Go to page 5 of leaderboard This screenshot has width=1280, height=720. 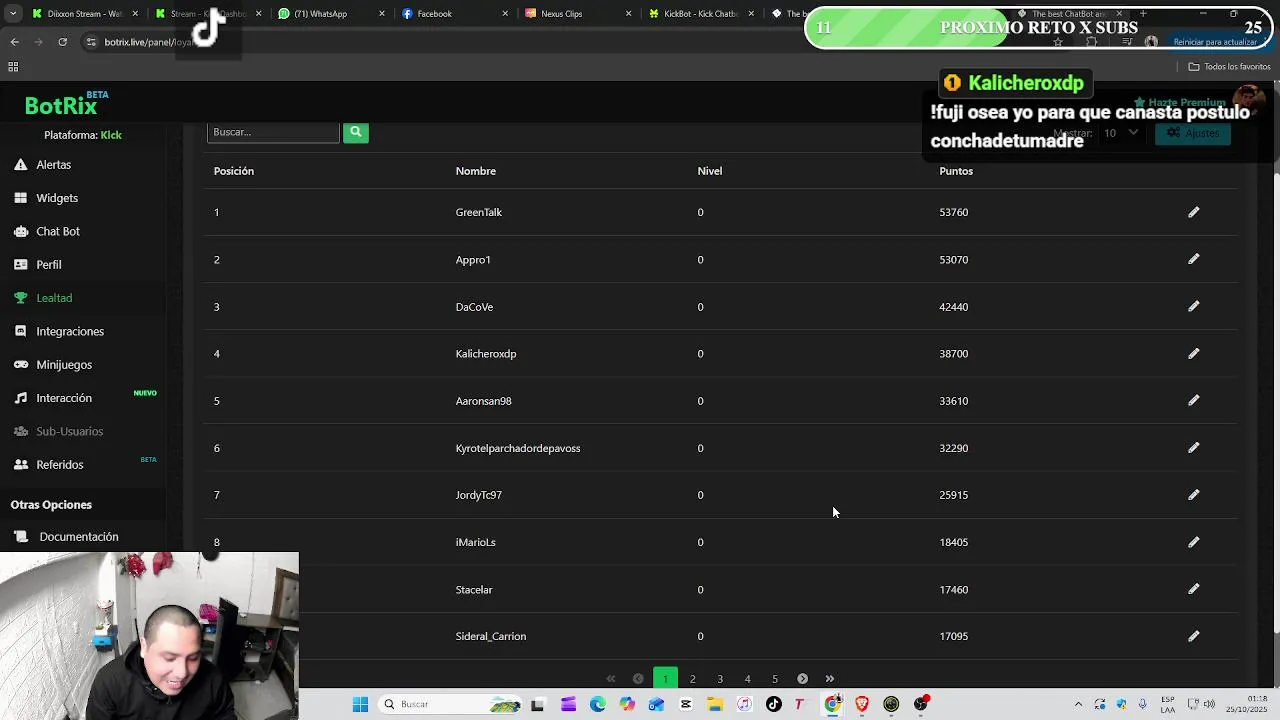[774, 679]
